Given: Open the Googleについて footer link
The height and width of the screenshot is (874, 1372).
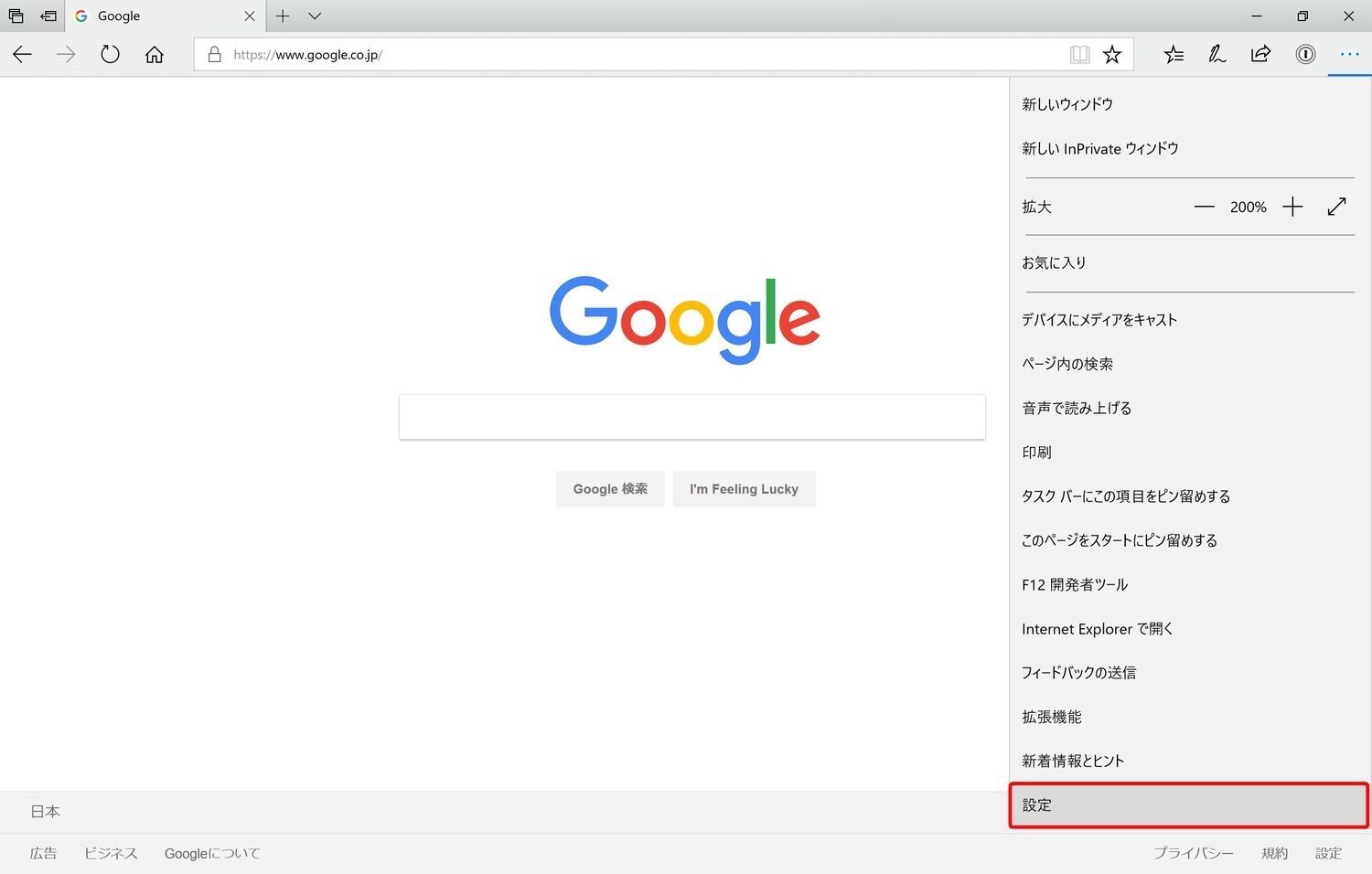Looking at the screenshot, I should [x=212, y=853].
